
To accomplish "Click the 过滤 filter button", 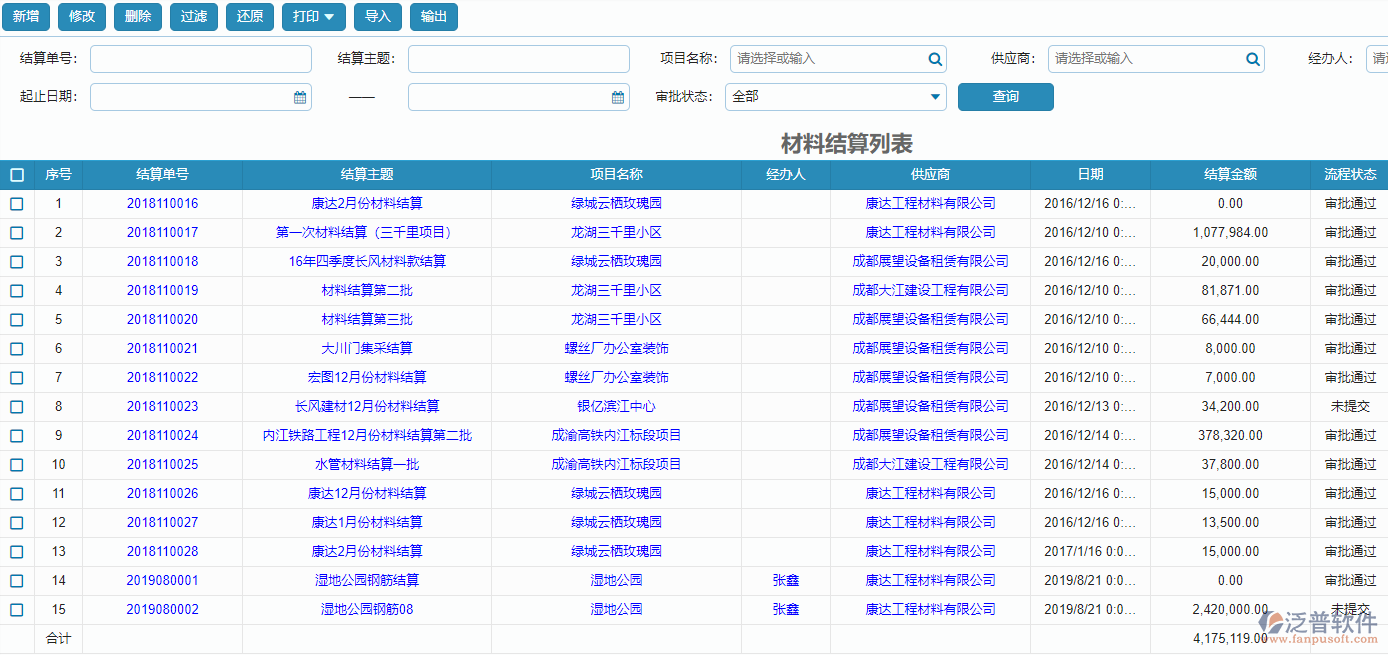I will tap(193, 17).
